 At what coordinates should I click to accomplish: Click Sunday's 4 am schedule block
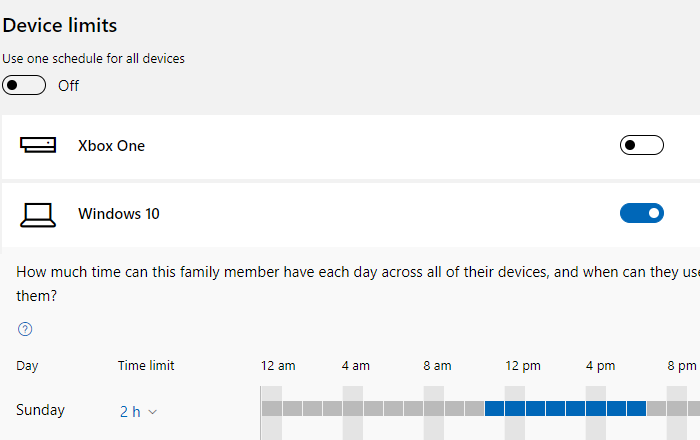point(353,408)
